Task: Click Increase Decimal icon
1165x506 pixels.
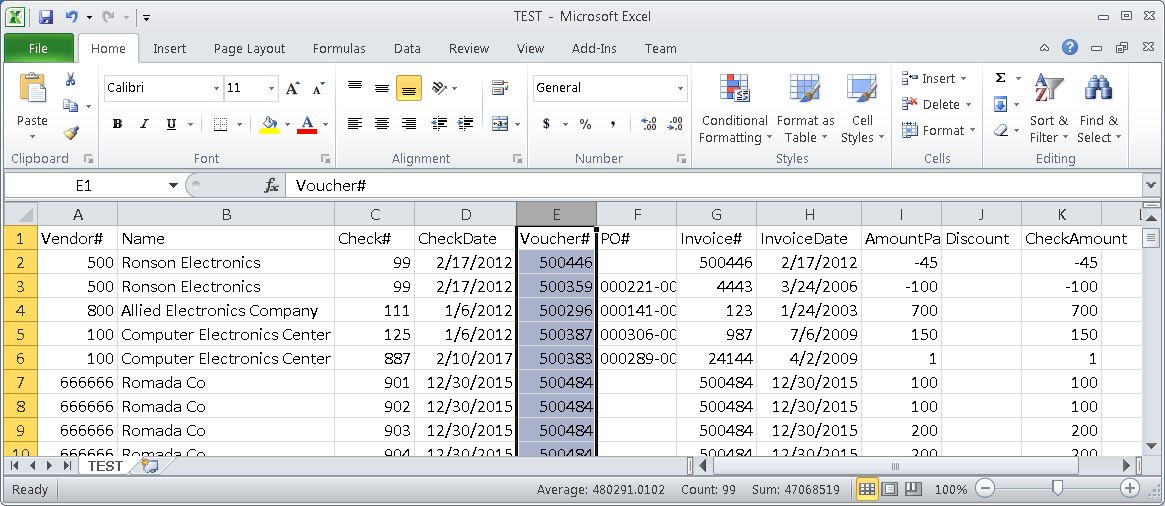Action: 648,124
